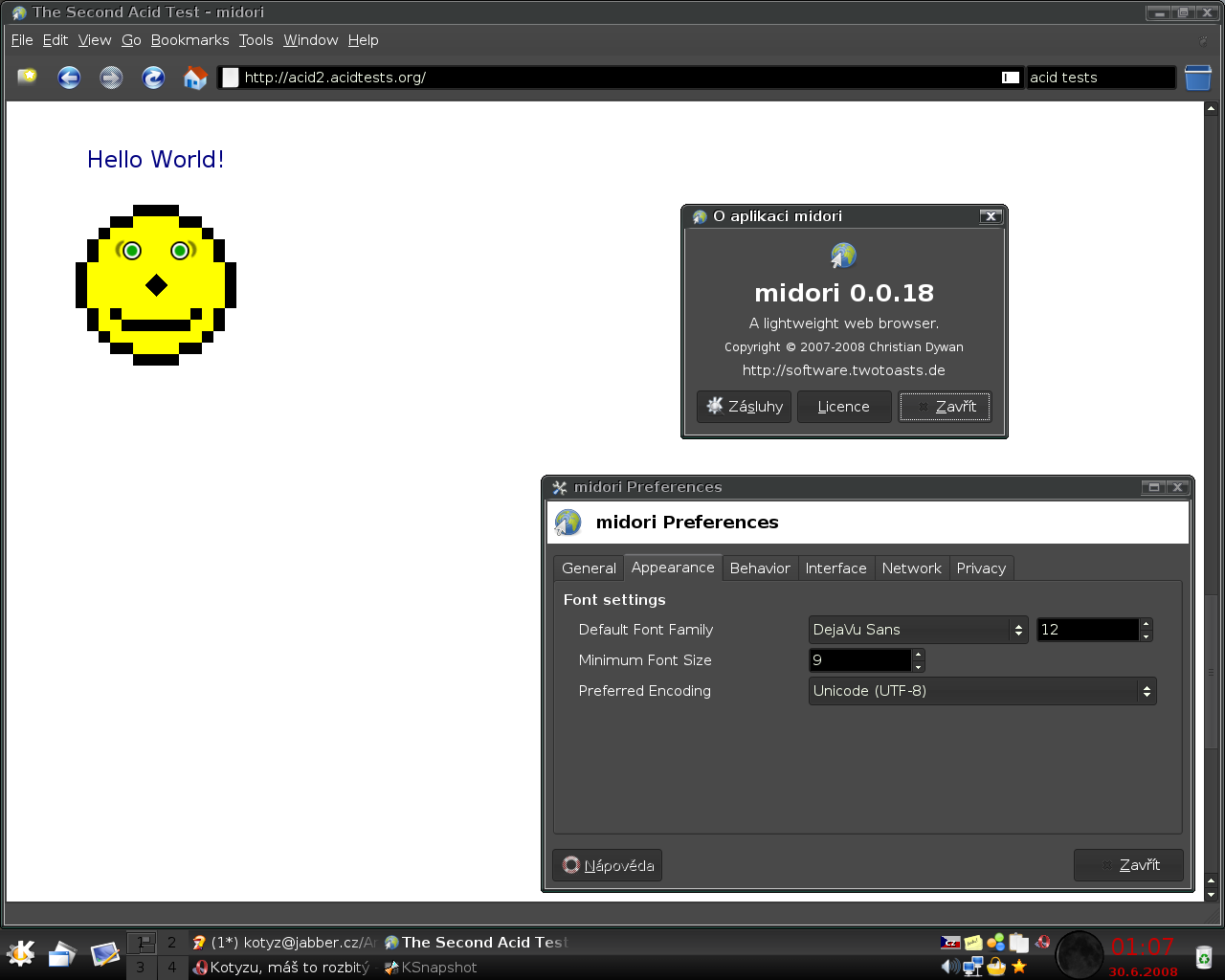Click the midori globe icon in About dialog
Image resolution: width=1225 pixels, height=980 pixels.
(x=843, y=256)
